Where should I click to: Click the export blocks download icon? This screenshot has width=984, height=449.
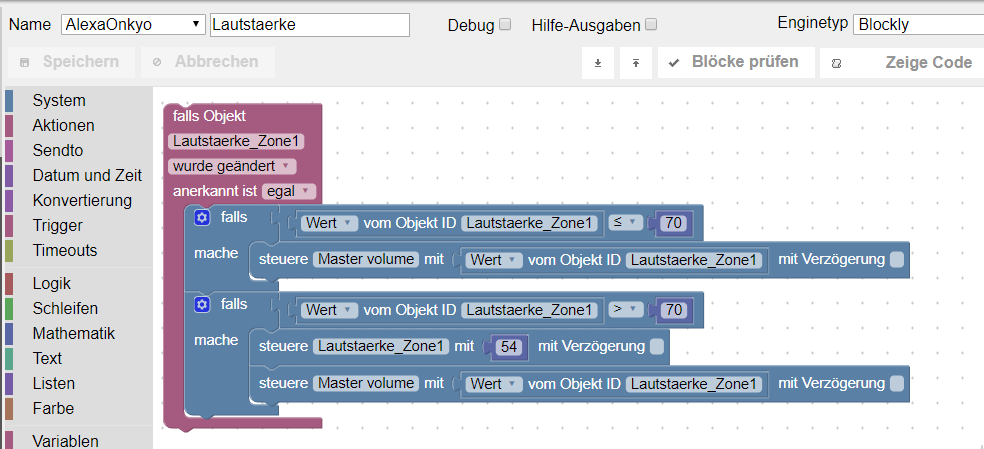(597, 63)
